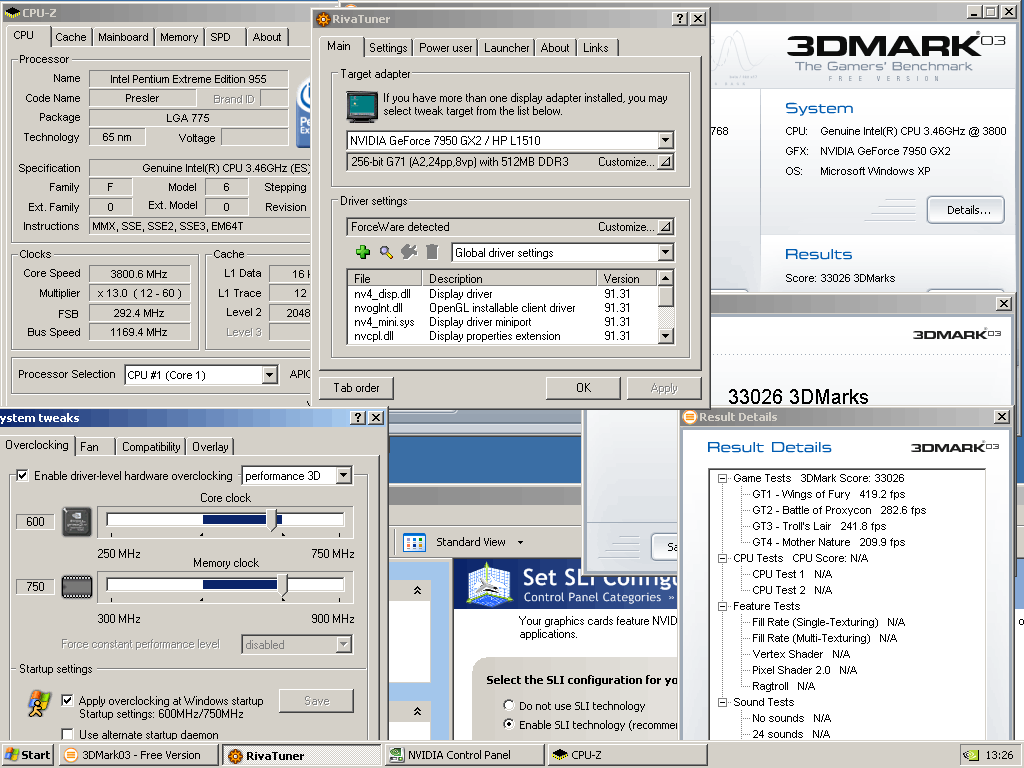Click the Standard View grid icon
This screenshot has width=1024, height=768.
click(x=414, y=543)
